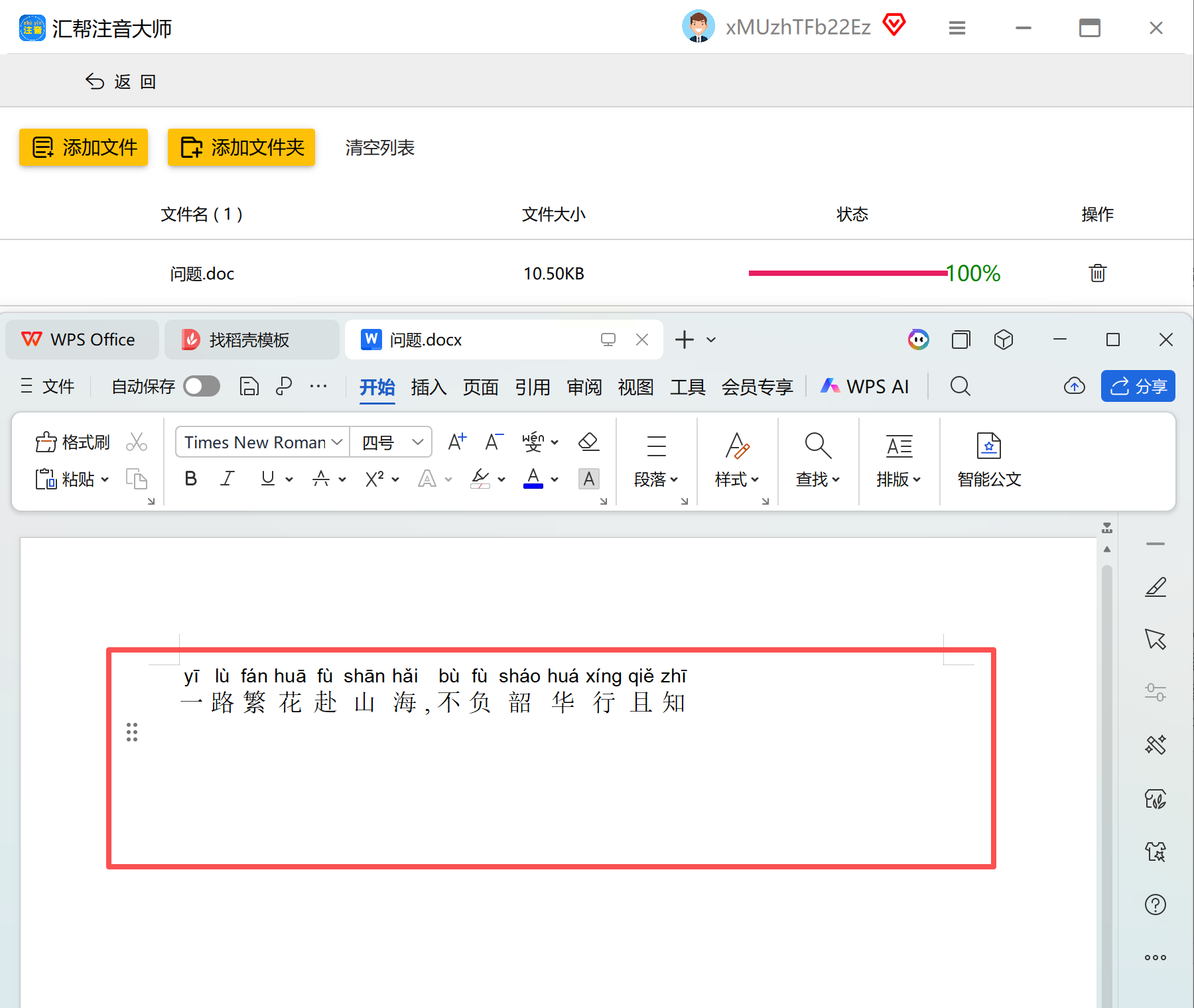Toggle character shading A button
Image resolution: width=1194 pixels, height=1008 pixels.
tap(588, 479)
